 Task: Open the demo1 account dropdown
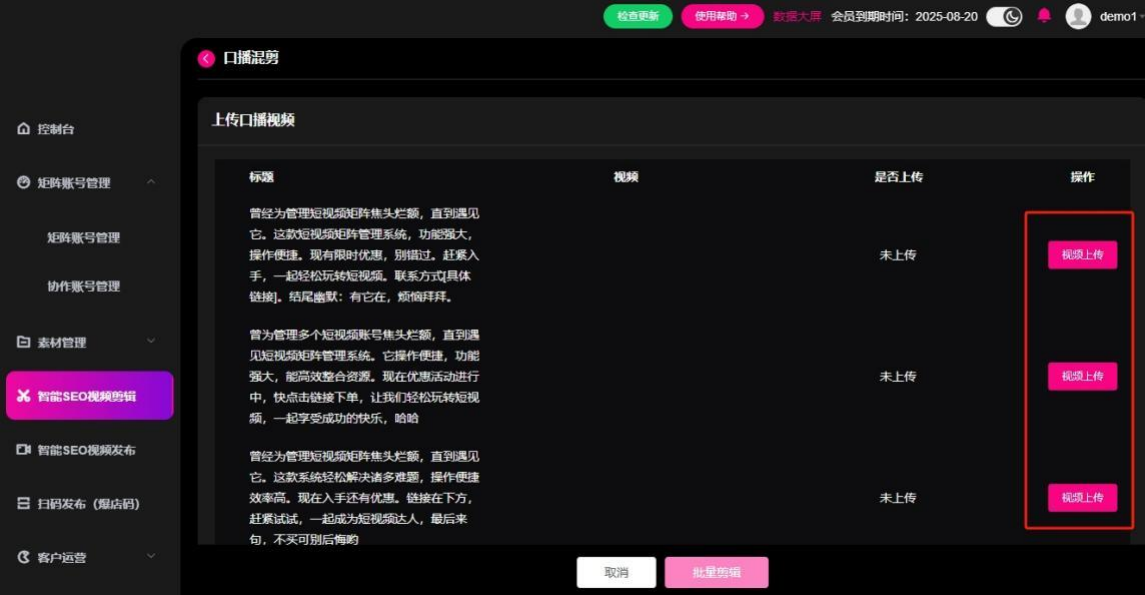[1120, 17]
